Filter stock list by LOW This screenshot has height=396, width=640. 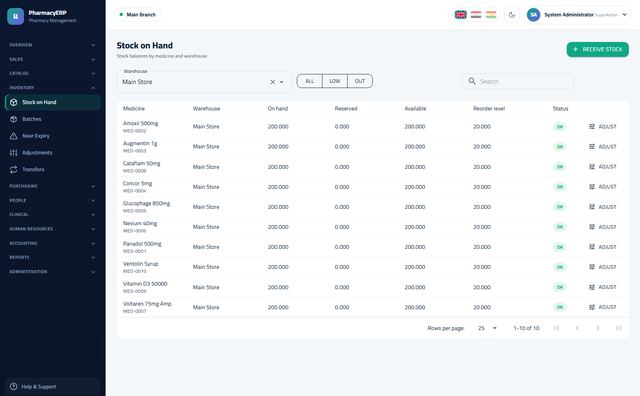(x=335, y=81)
